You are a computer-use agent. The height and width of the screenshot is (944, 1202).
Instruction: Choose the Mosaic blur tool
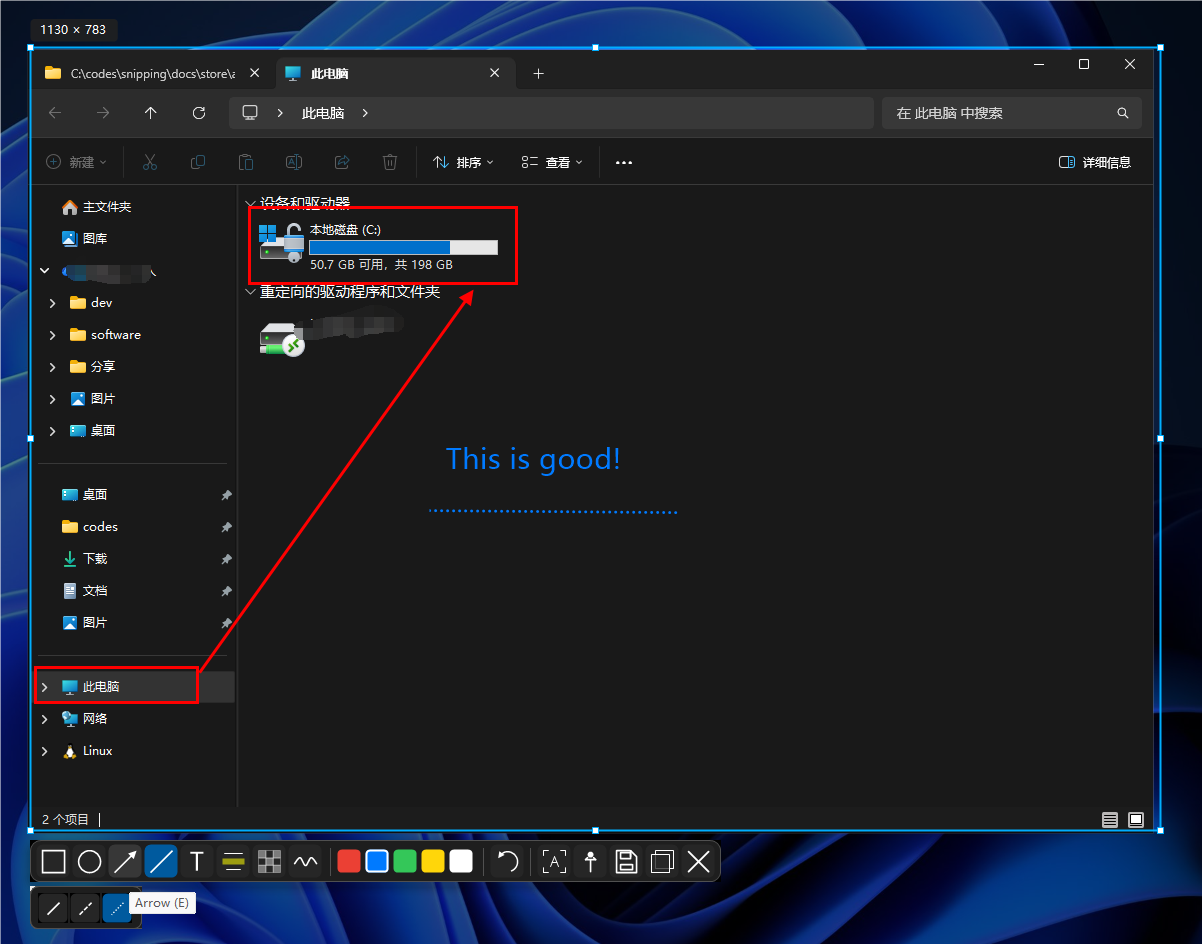[x=269, y=861]
